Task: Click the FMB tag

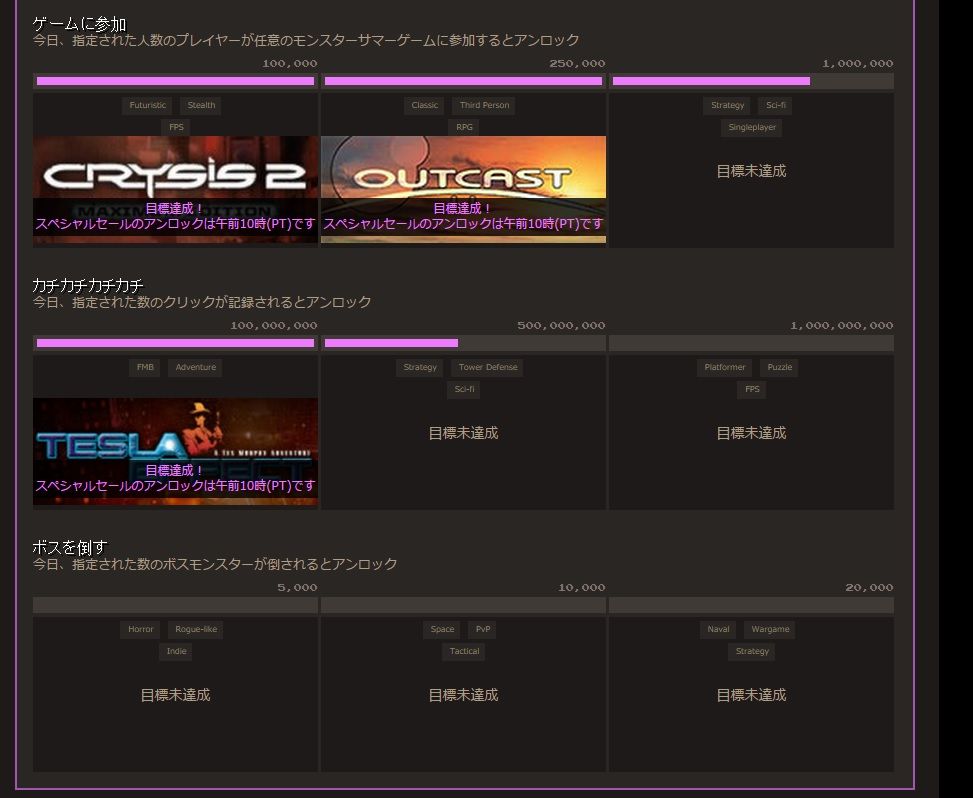Action: [145, 367]
